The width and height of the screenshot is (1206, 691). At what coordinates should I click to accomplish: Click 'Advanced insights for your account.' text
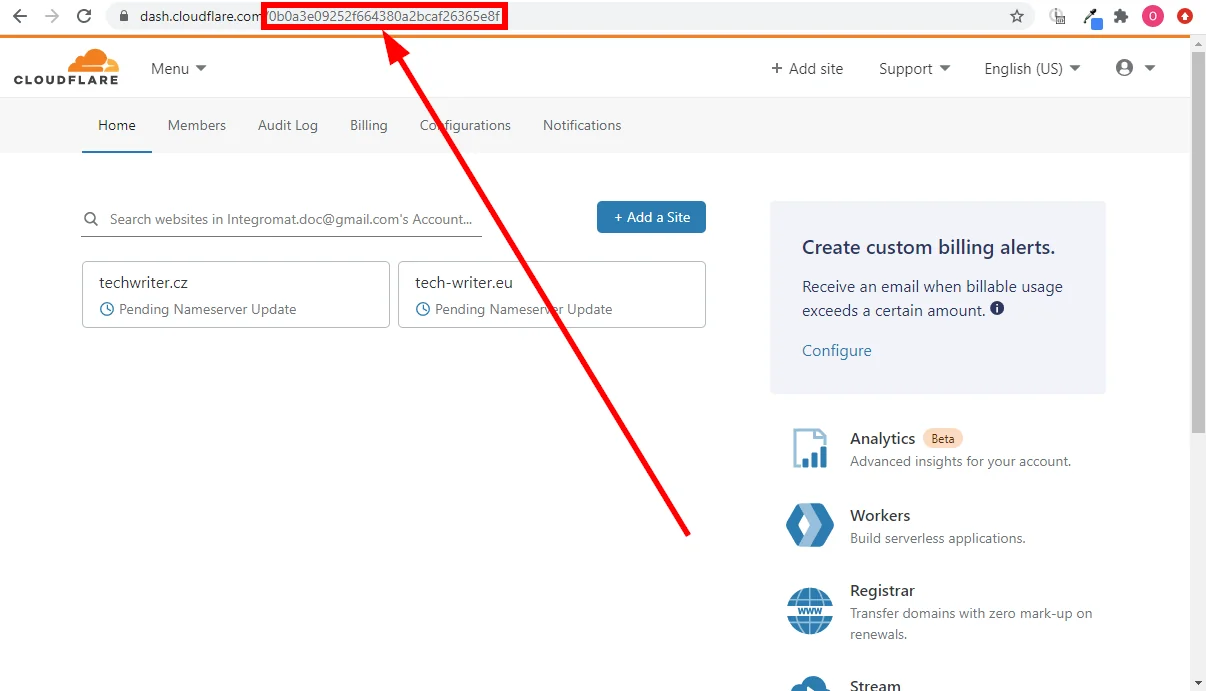pyautogui.click(x=961, y=461)
